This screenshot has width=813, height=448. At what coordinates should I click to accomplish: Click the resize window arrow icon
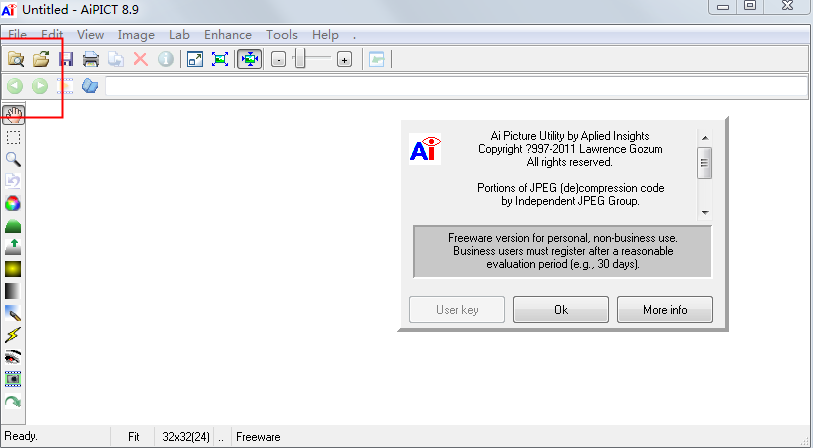(x=195, y=59)
